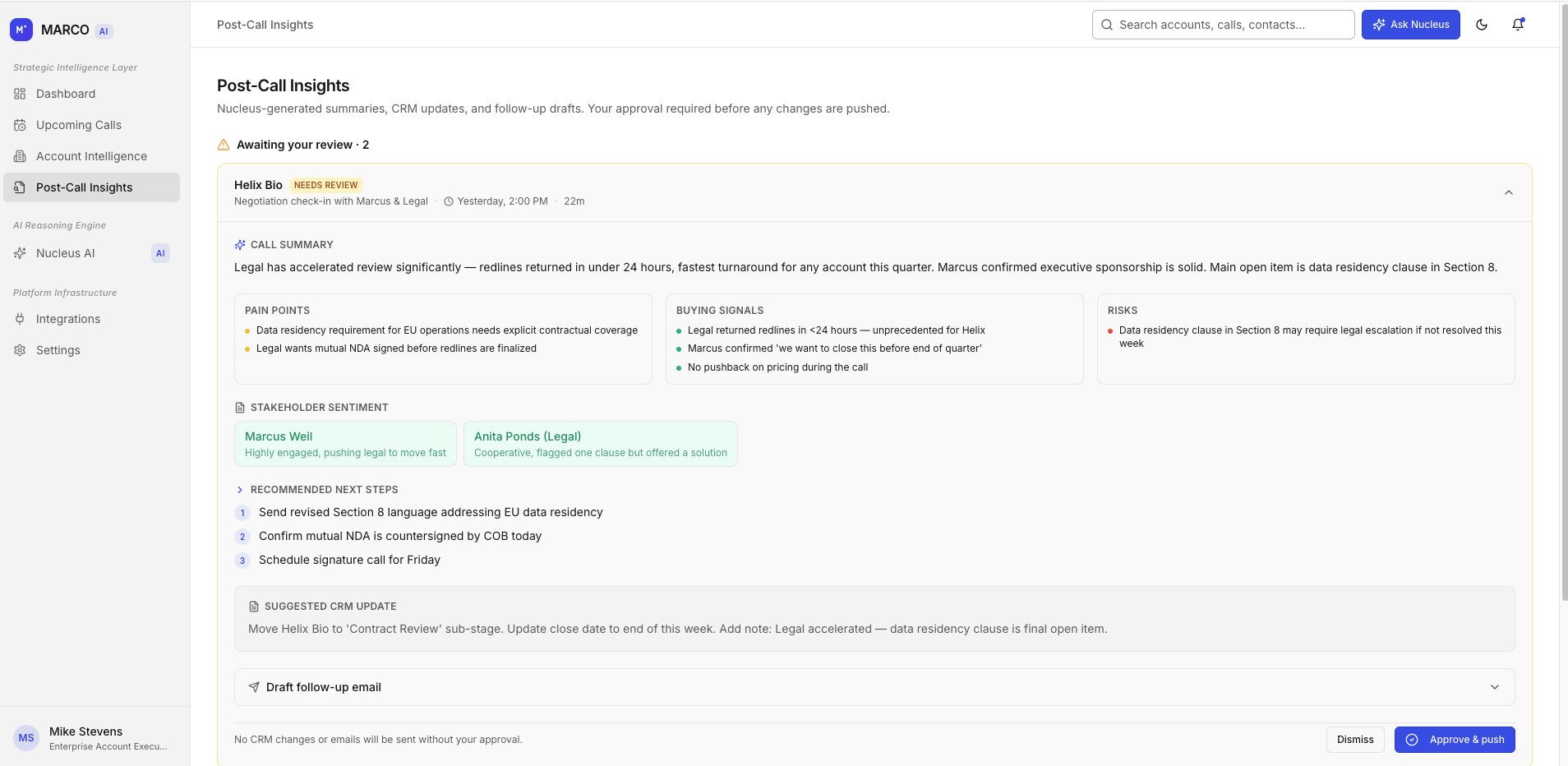This screenshot has width=1568, height=766.
Task: Select the Marcus Weil sentiment card
Action: tap(345, 444)
